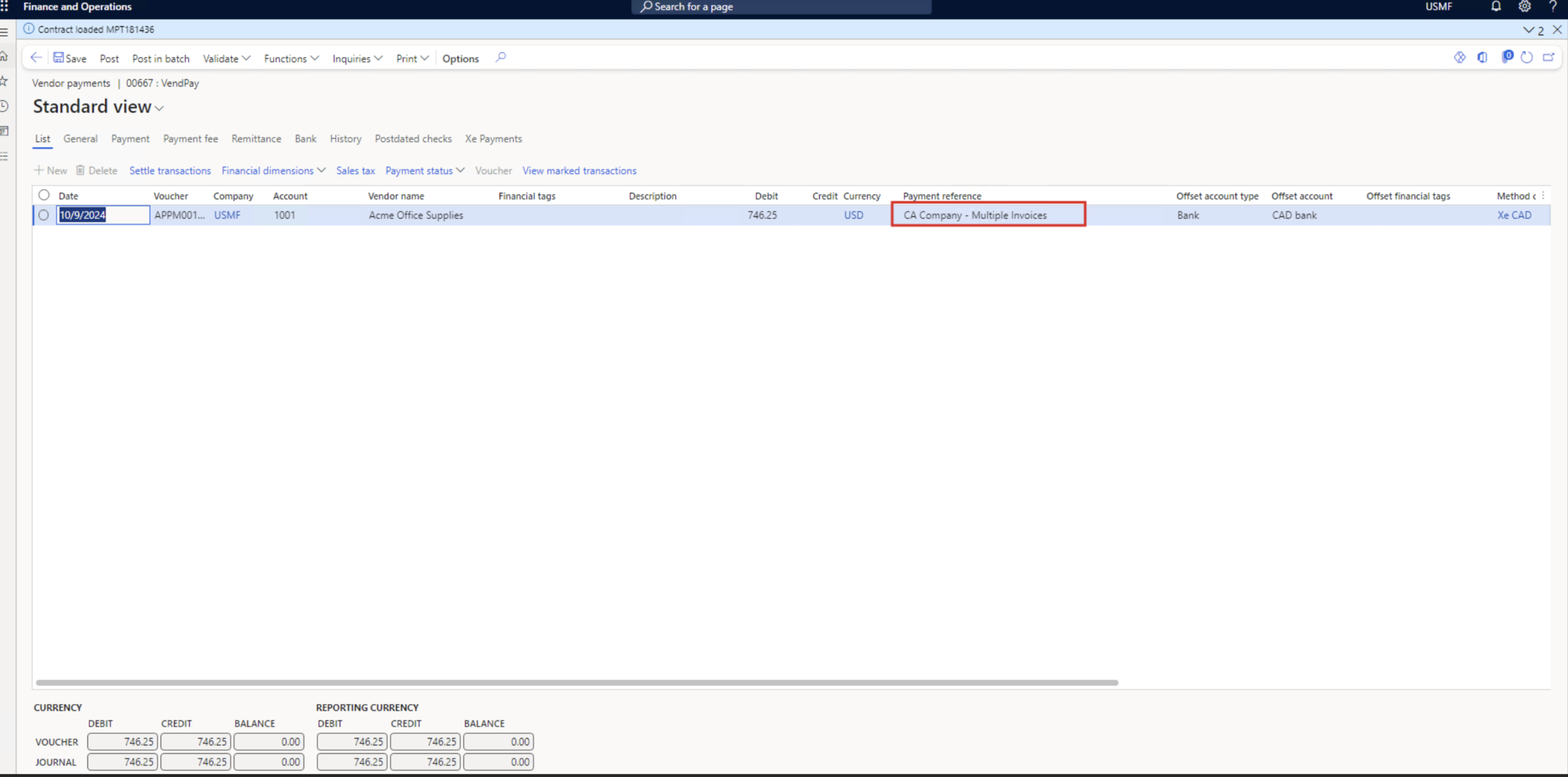Viewport: 1568px width, 777px height.
Task: Select the message bar info circle
Action: [28, 29]
